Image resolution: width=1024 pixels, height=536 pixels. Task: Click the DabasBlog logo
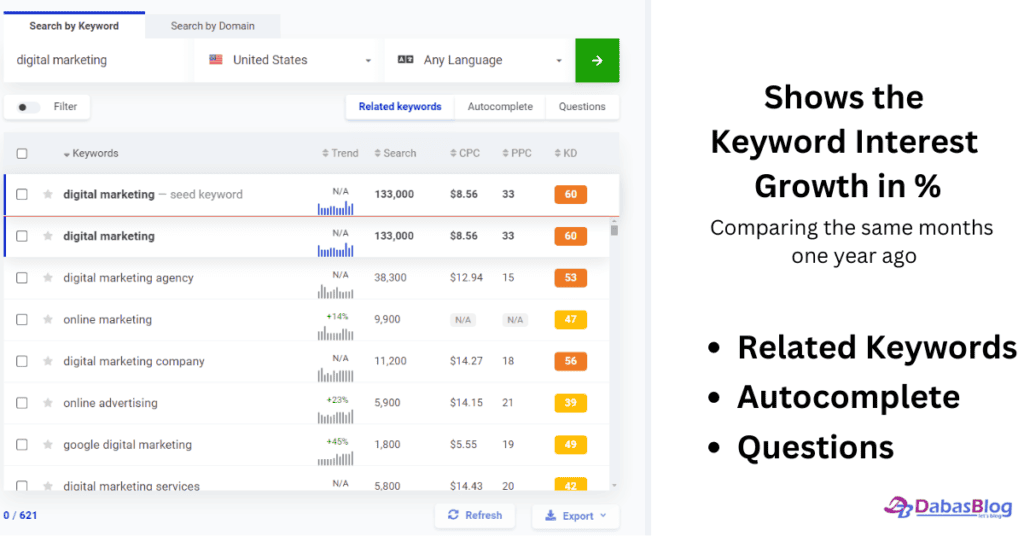[948, 507]
